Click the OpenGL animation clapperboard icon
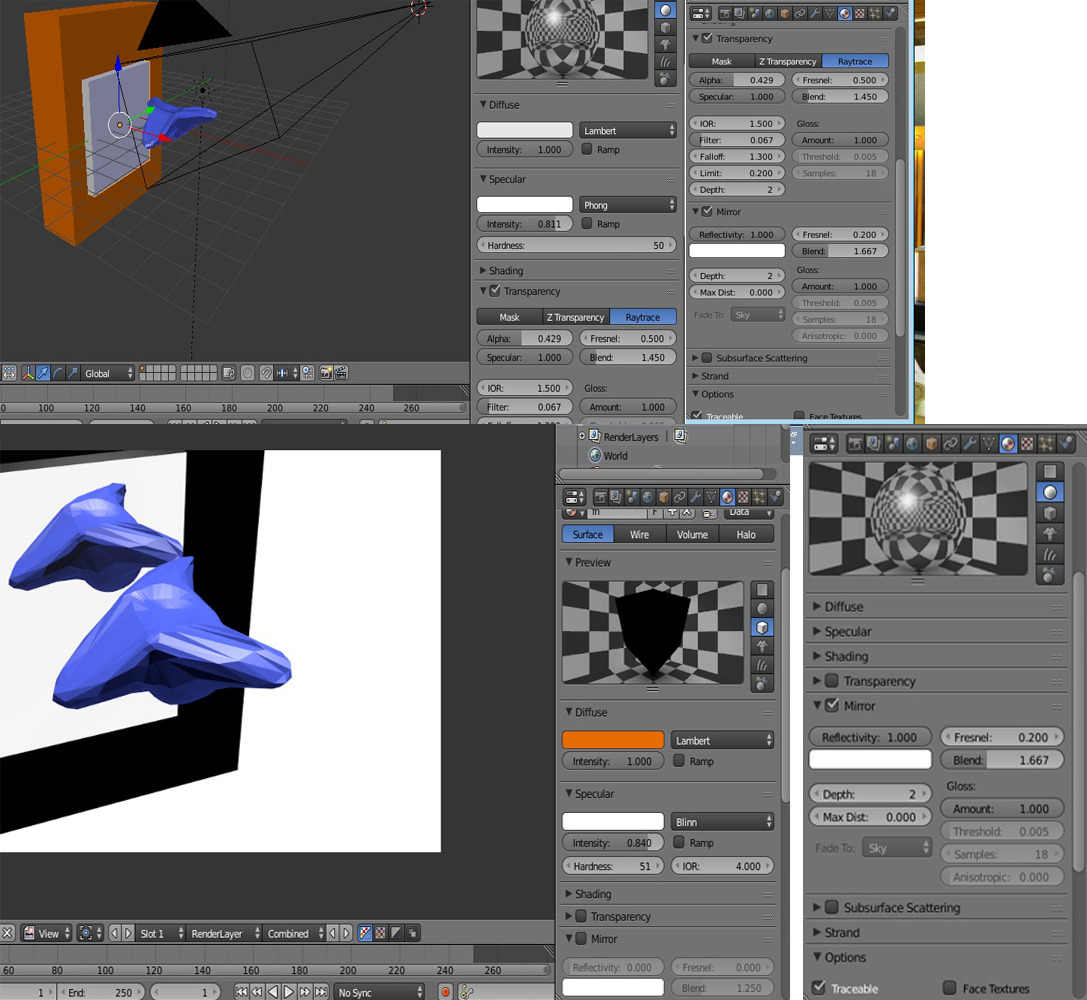1087x1000 pixels. (341, 373)
